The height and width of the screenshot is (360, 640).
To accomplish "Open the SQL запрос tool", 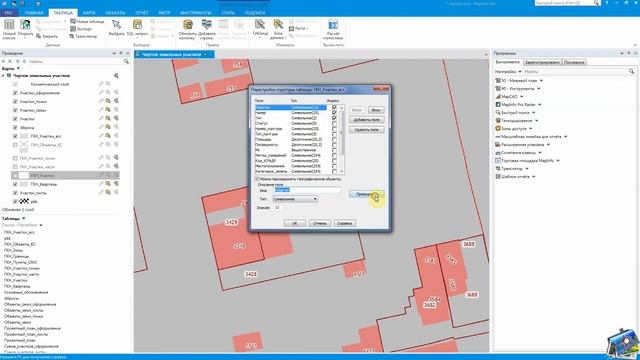I will pos(138,24).
